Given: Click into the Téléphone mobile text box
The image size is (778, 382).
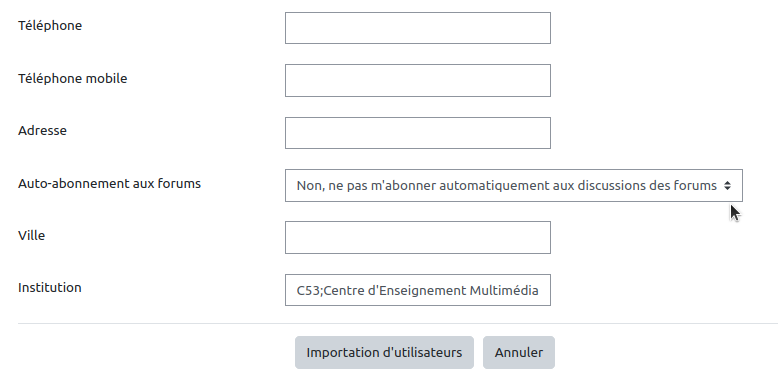Looking at the screenshot, I should tap(418, 80).
